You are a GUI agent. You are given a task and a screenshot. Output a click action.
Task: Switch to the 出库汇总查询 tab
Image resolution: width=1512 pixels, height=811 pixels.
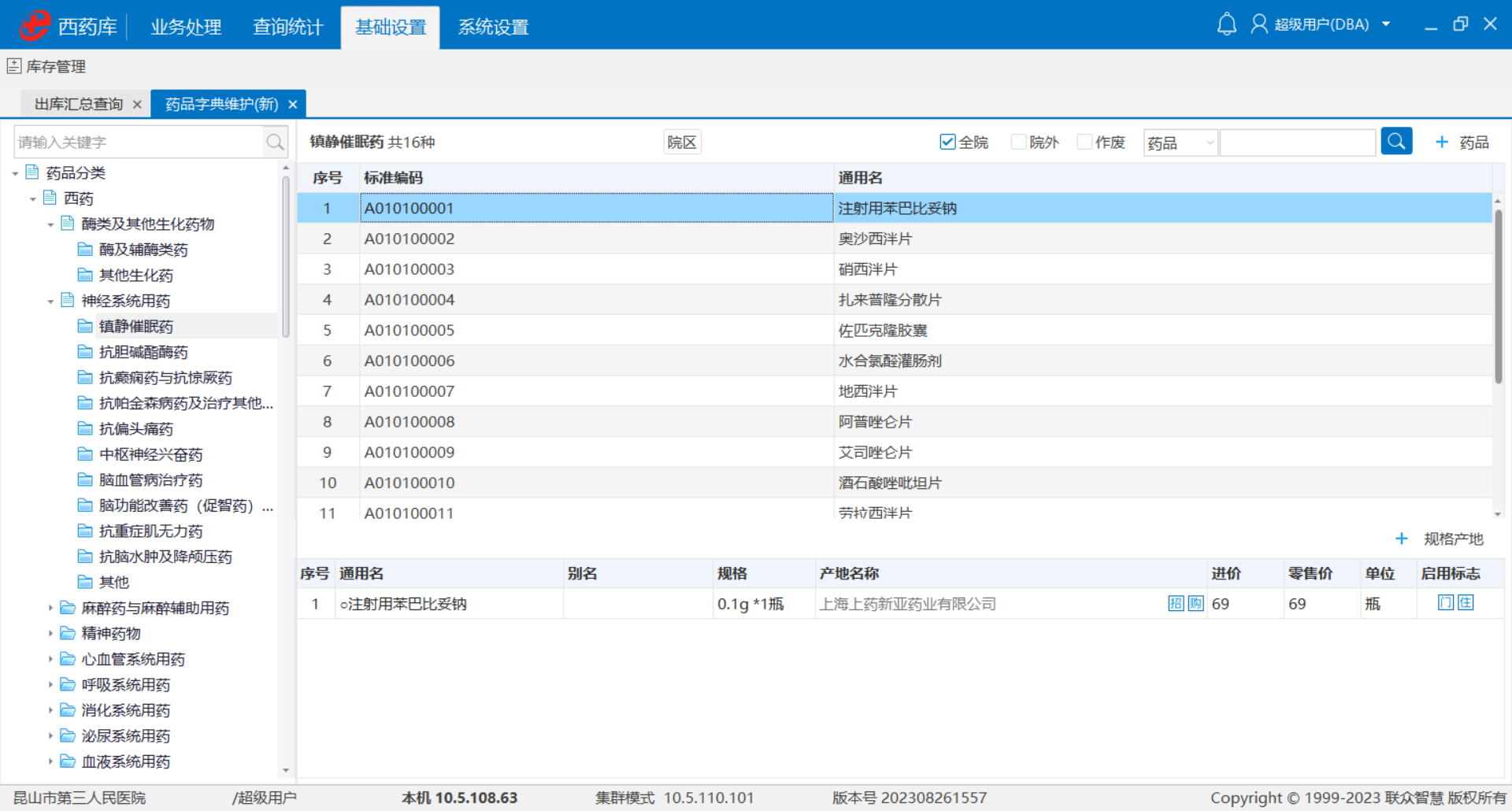coord(79,104)
